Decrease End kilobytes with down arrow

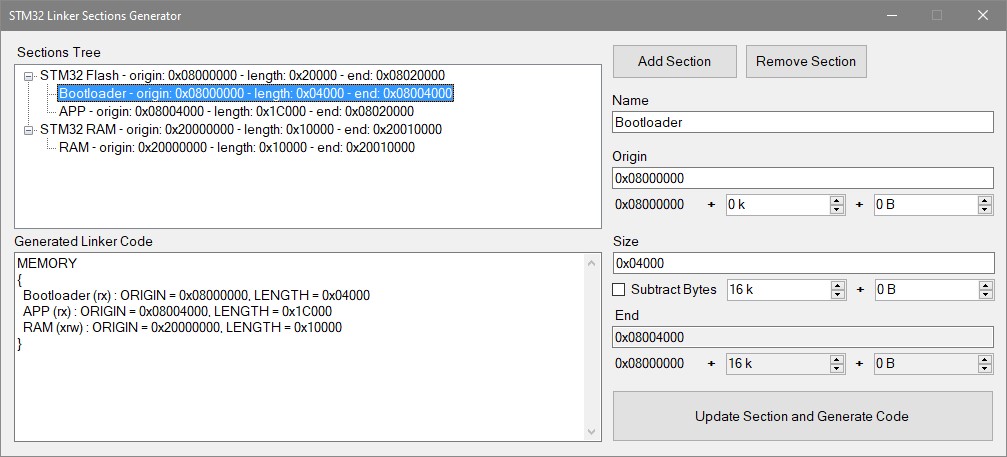[837, 368]
